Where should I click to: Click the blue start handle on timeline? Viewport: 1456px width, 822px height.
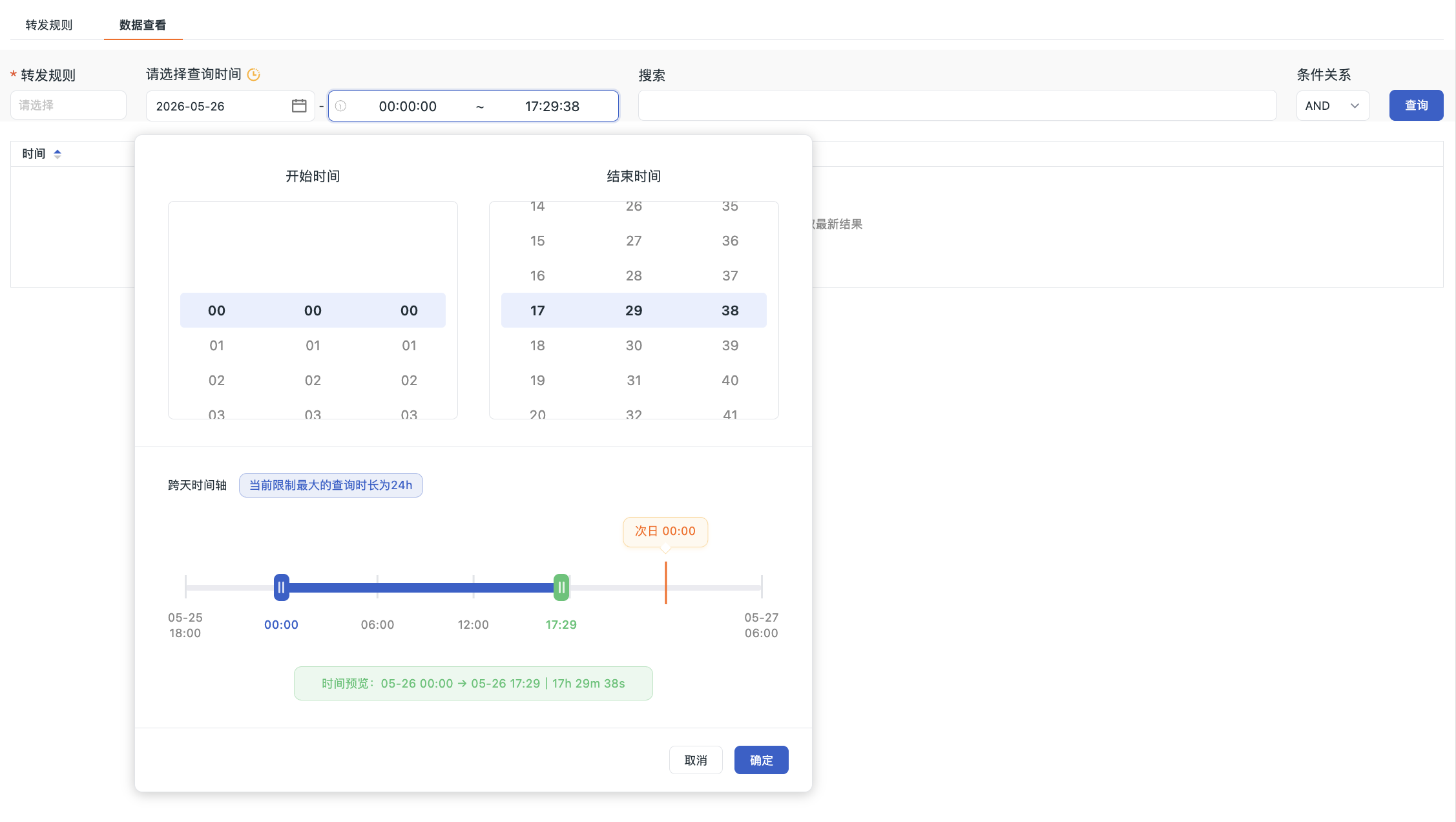click(281, 587)
